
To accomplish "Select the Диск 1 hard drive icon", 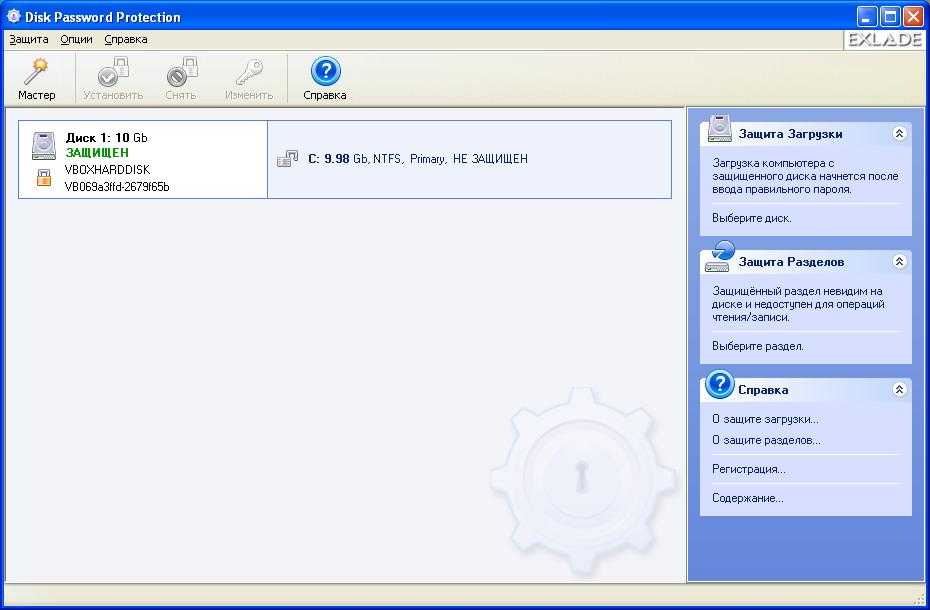I will click(43, 146).
